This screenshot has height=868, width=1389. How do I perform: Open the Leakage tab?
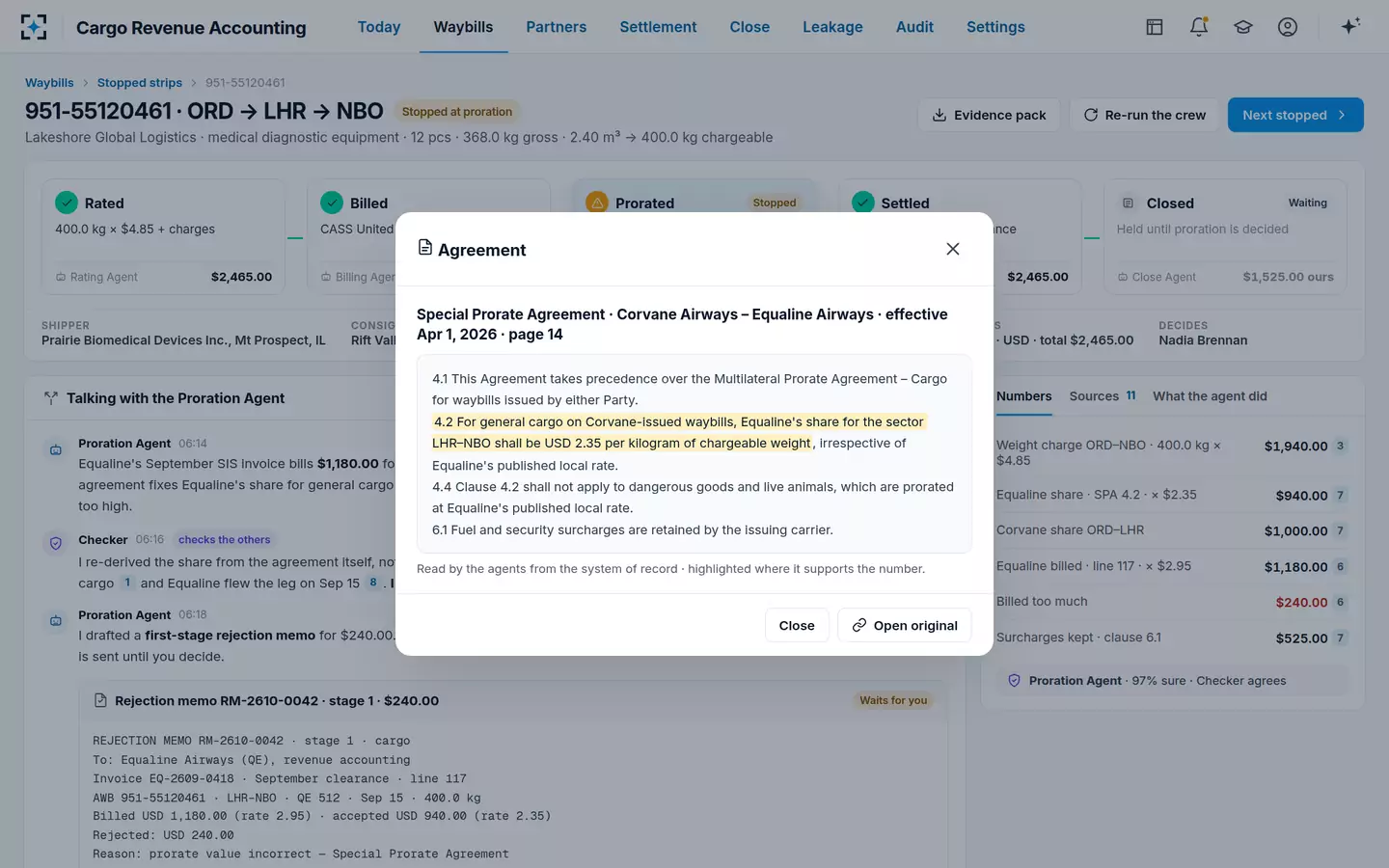[x=832, y=27]
